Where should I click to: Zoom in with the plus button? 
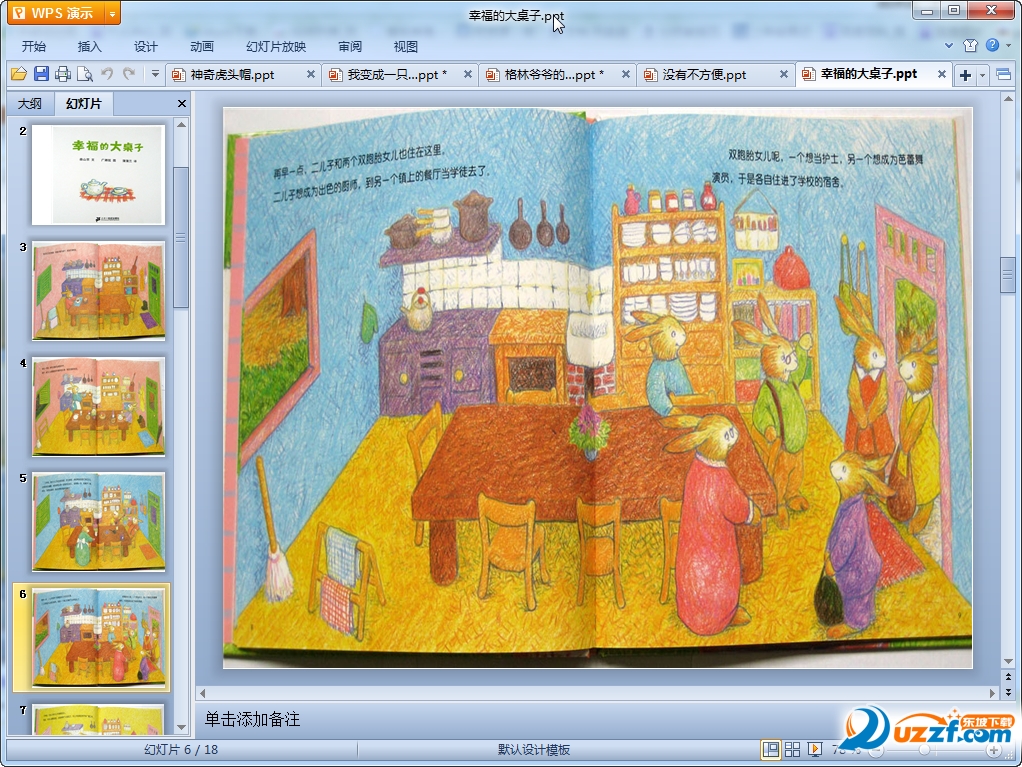pyautogui.click(x=993, y=751)
